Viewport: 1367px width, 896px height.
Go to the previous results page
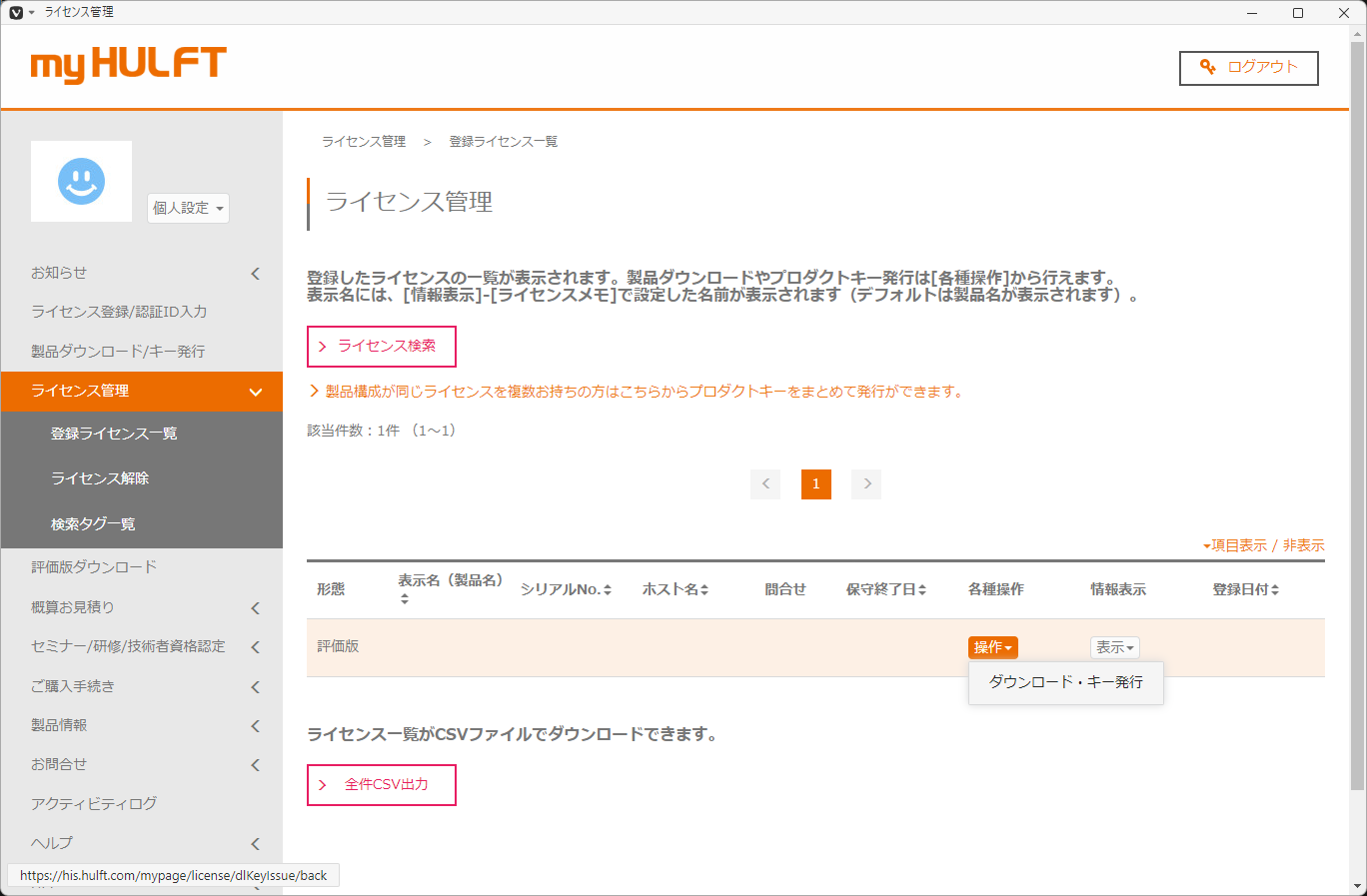(765, 484)
